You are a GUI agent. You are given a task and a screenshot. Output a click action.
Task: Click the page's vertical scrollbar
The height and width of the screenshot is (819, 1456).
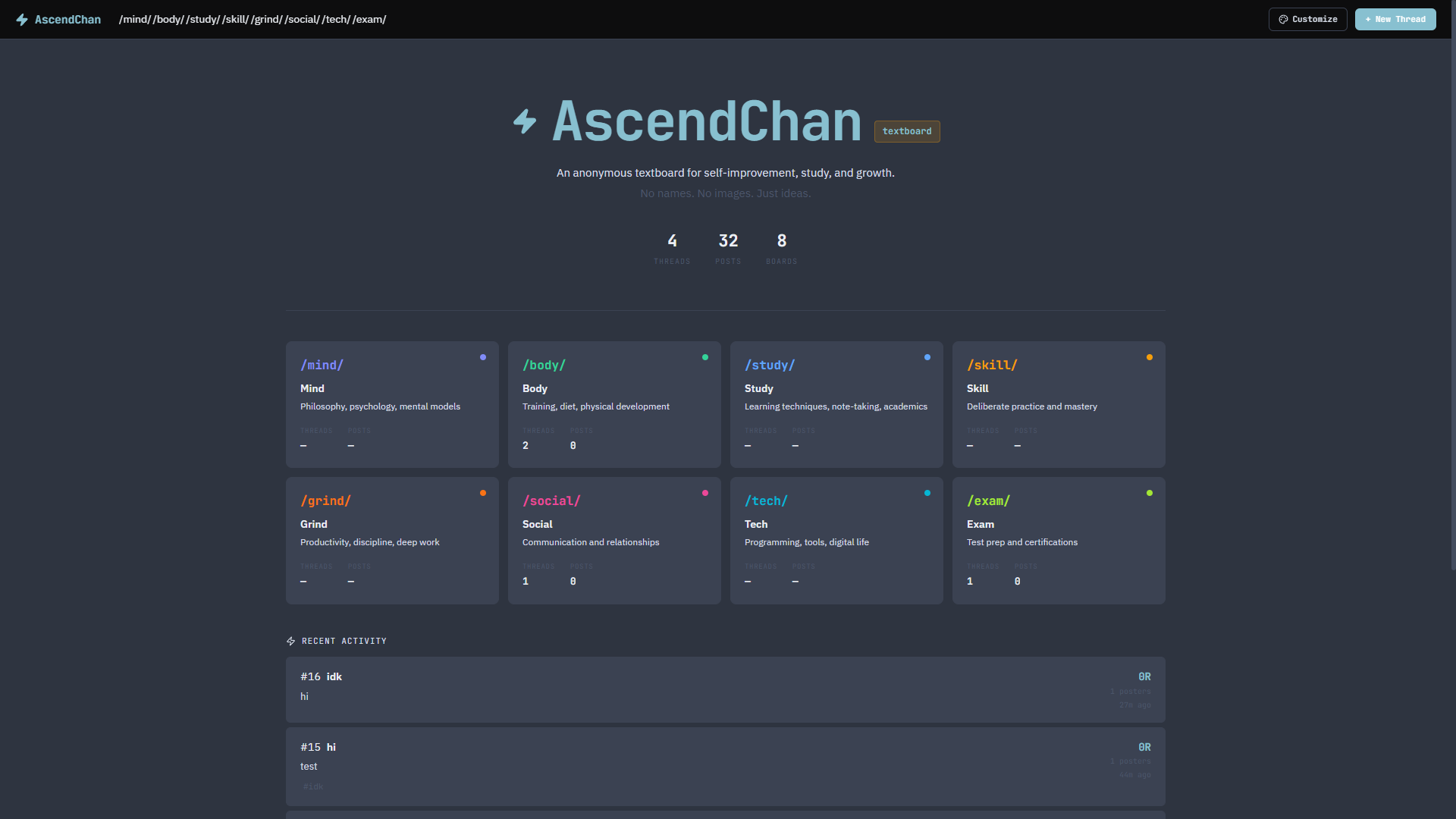[1453, 303]
